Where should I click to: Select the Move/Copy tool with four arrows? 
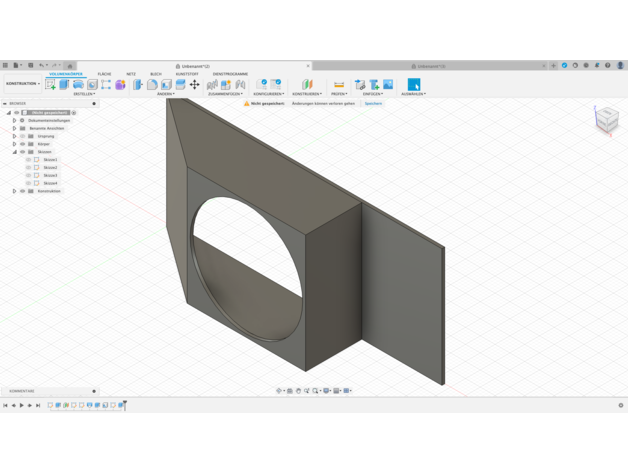pyautogui.click(x=194, y=85)
